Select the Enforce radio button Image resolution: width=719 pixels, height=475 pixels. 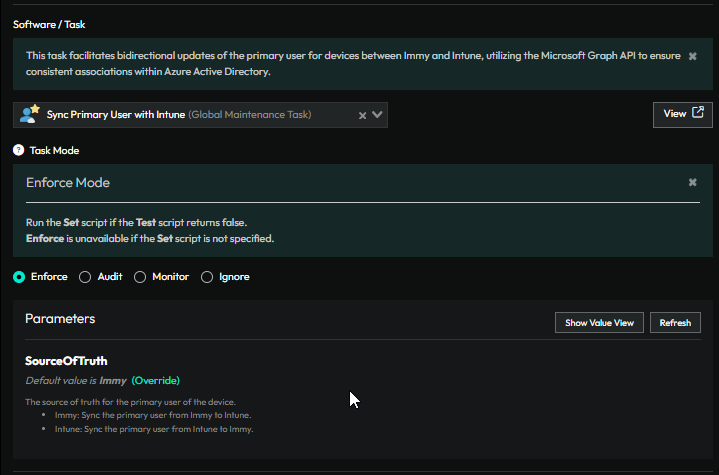click(x=19, y=277)
